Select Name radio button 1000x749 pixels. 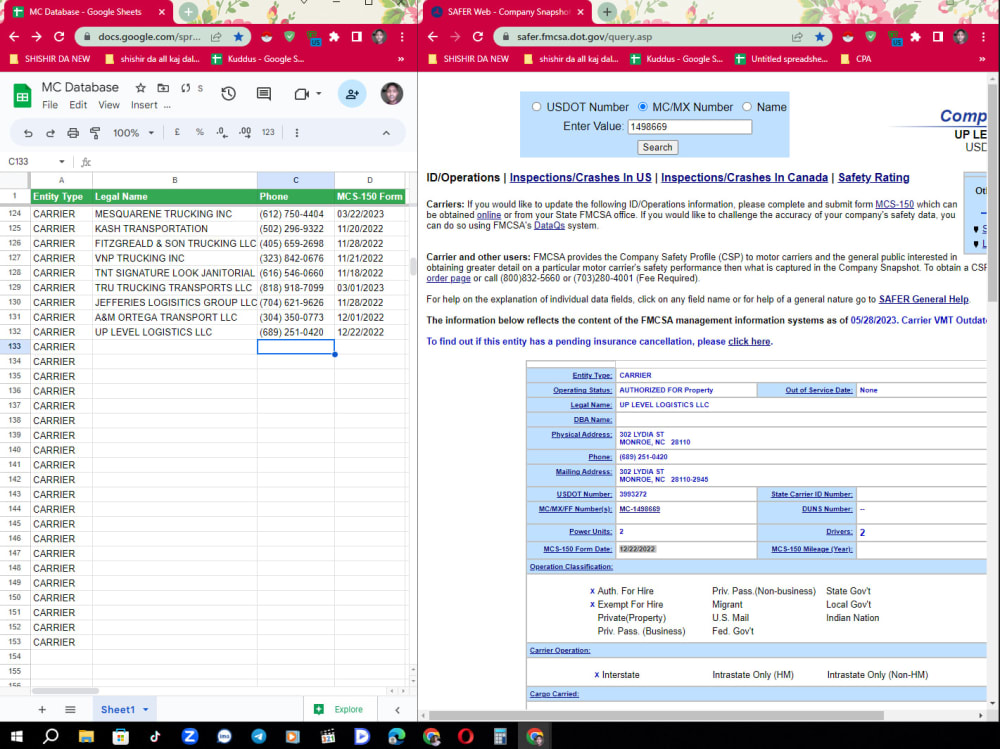pyautogui.click(x=747, y=107)
